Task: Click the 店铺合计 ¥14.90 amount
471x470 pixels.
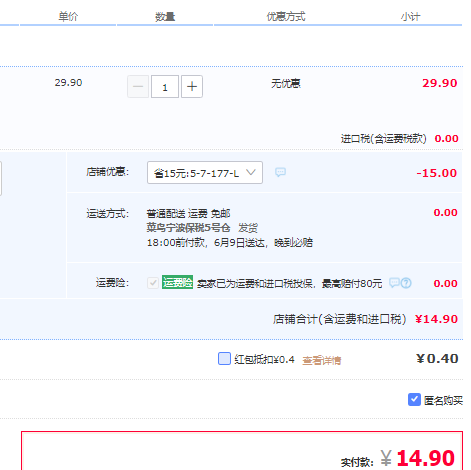Action: (436, 319)
